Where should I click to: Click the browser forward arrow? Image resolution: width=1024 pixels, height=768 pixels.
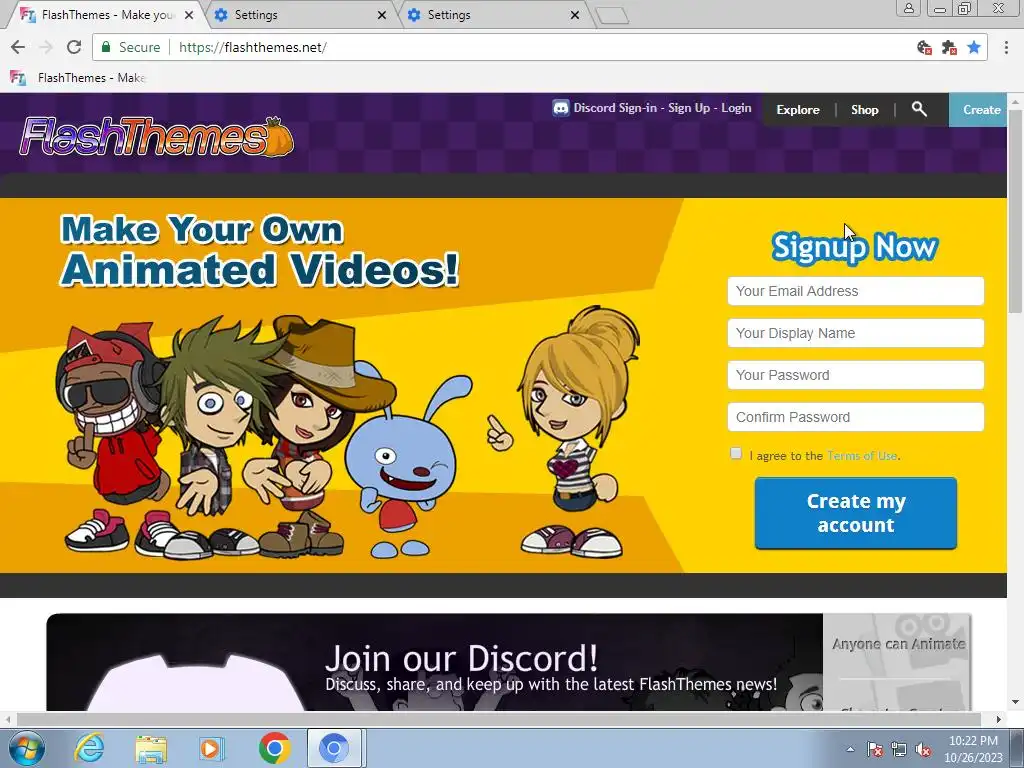(x=46, y=47)
